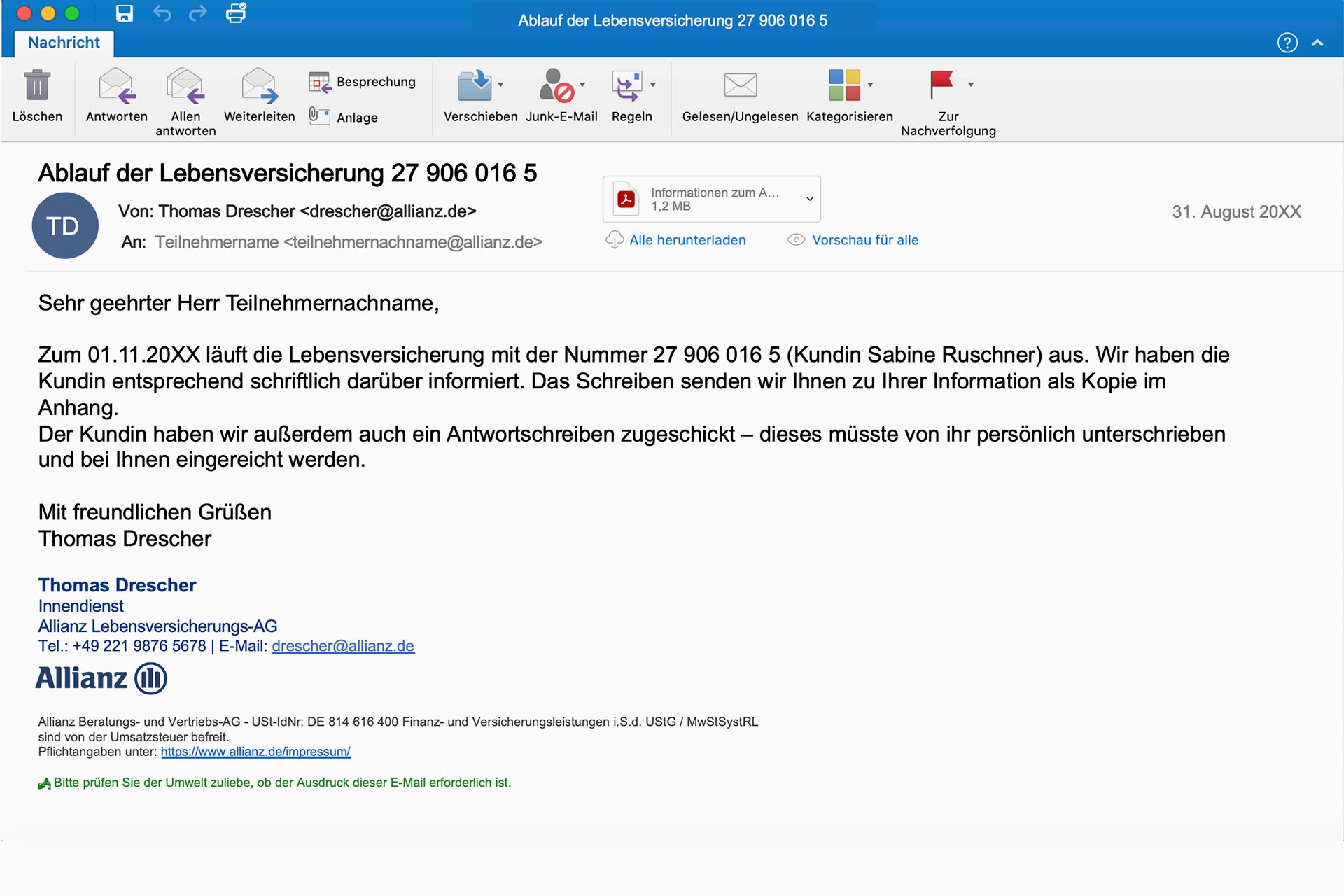Expand the Verschieben dropdown arrow
Viewport: 1344px width, 896px height.
click(500, 85)
